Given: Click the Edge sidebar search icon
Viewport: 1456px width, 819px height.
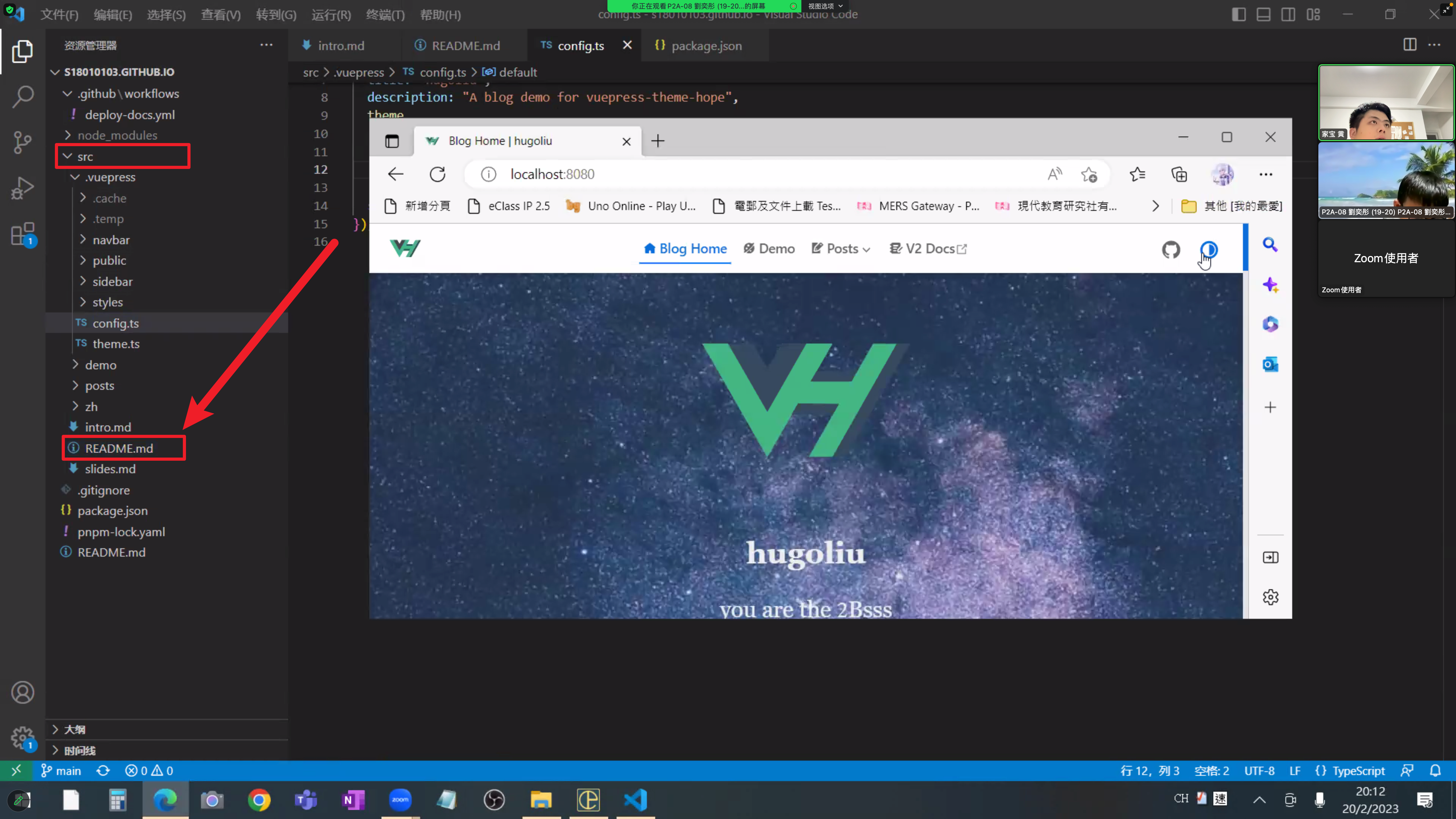Looking at the screenshot, I should [x=1270, y=244].
